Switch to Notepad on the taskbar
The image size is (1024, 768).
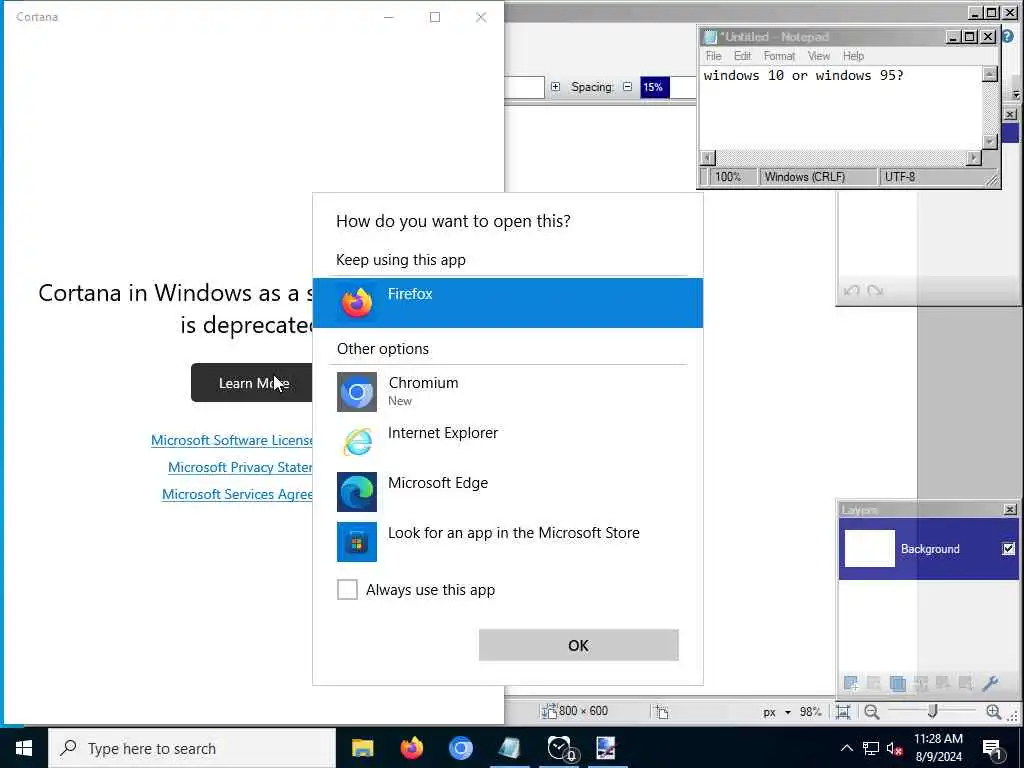pos(509,748)
